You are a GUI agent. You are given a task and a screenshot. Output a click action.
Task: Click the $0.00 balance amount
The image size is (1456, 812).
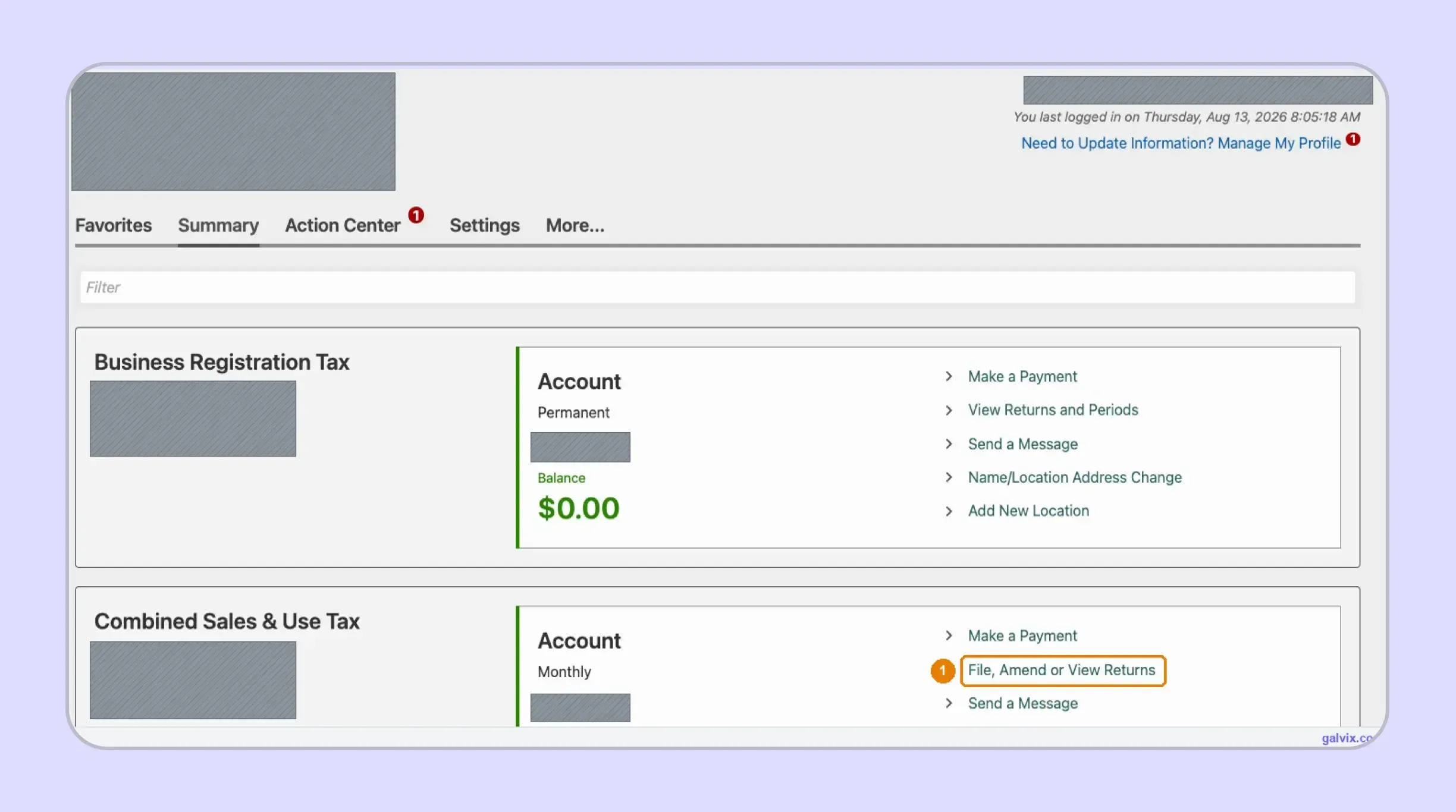coord(579,508)
